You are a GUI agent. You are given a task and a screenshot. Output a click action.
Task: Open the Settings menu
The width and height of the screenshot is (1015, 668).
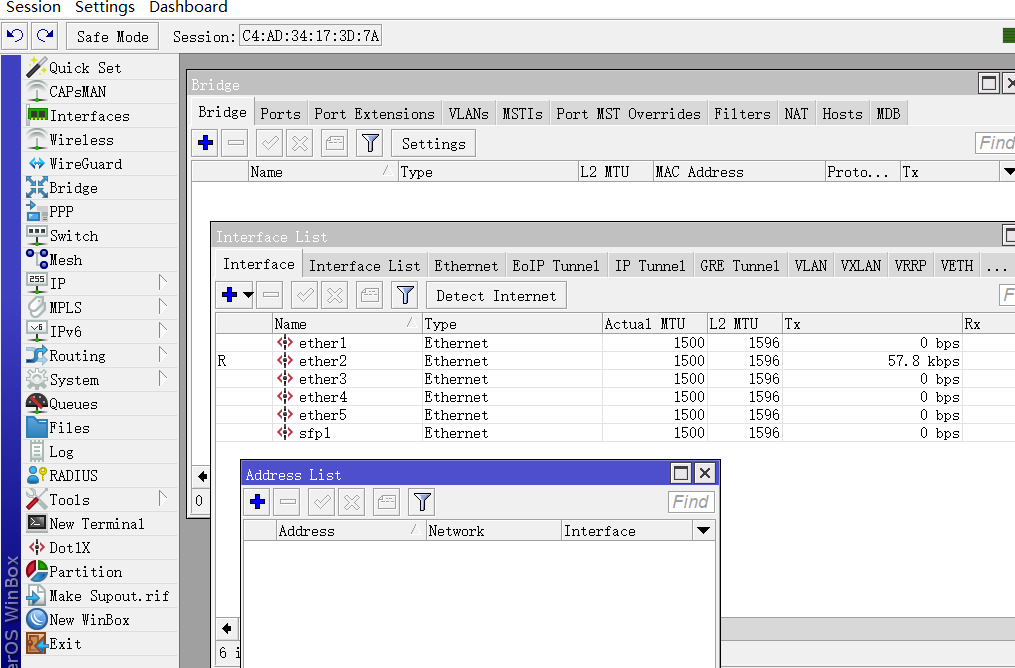(x=105, y=7)
